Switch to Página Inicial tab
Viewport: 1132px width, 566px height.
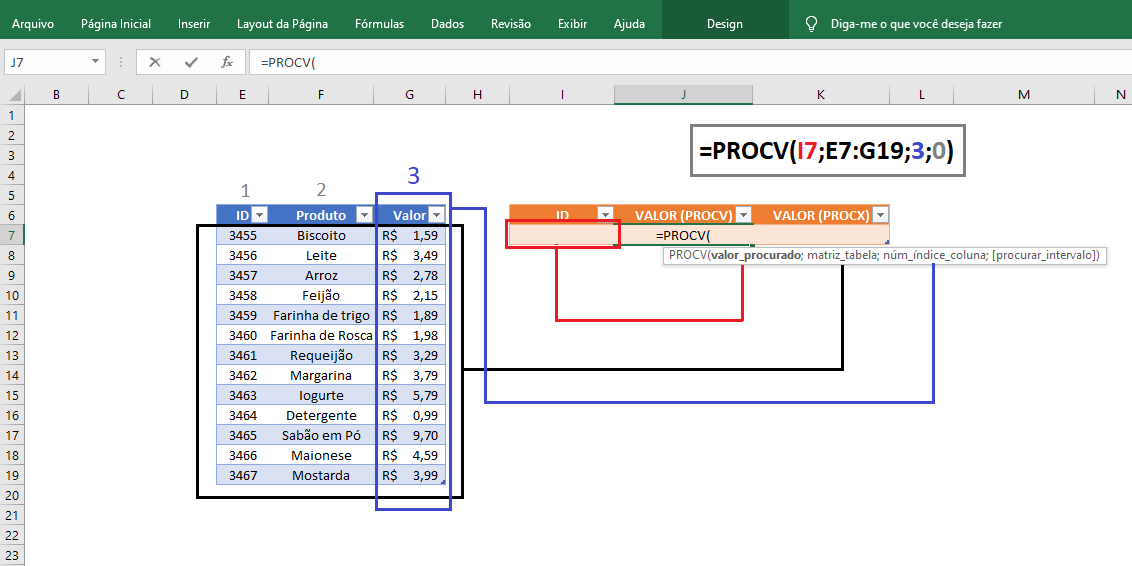point(116,24)
